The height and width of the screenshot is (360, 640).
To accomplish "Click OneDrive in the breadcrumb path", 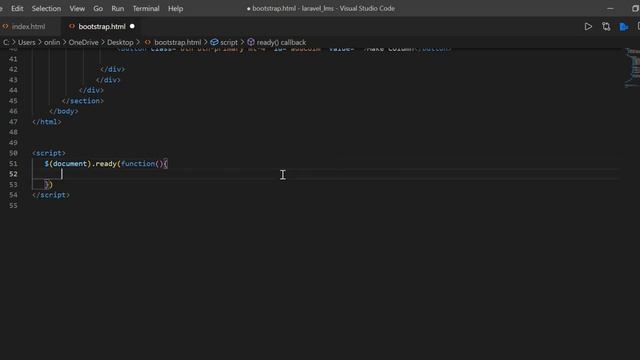I will pos(83,42).
